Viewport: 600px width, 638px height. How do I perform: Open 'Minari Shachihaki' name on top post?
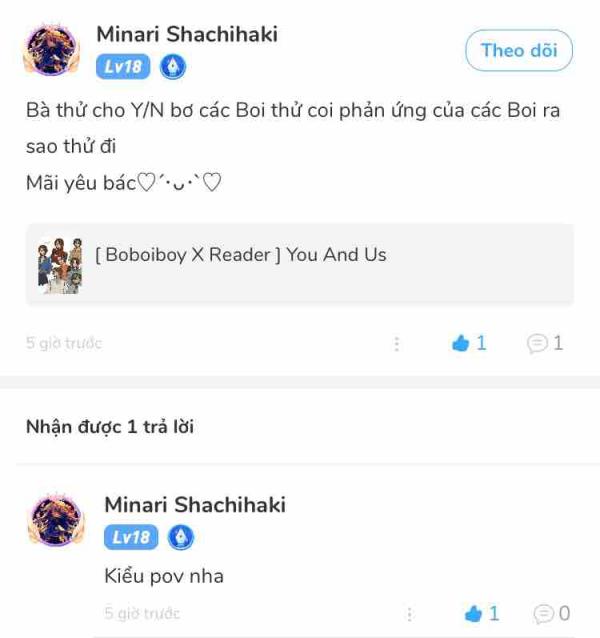tap(187, 34)
